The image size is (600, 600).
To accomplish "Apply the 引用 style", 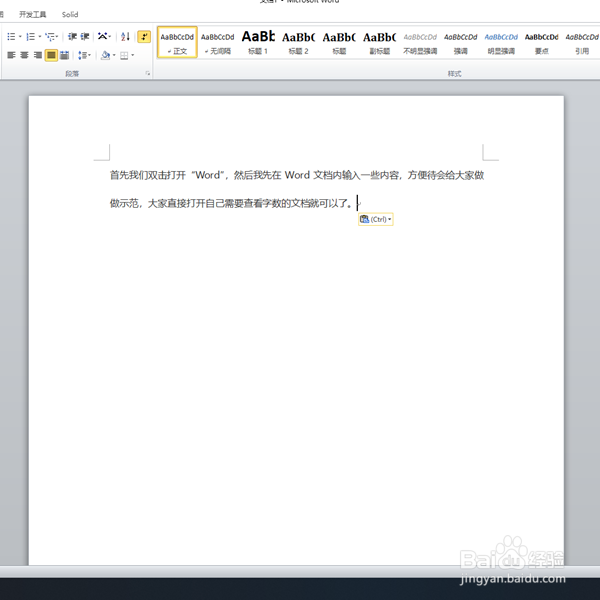I will pyautogui.click(x=582, y=42).
